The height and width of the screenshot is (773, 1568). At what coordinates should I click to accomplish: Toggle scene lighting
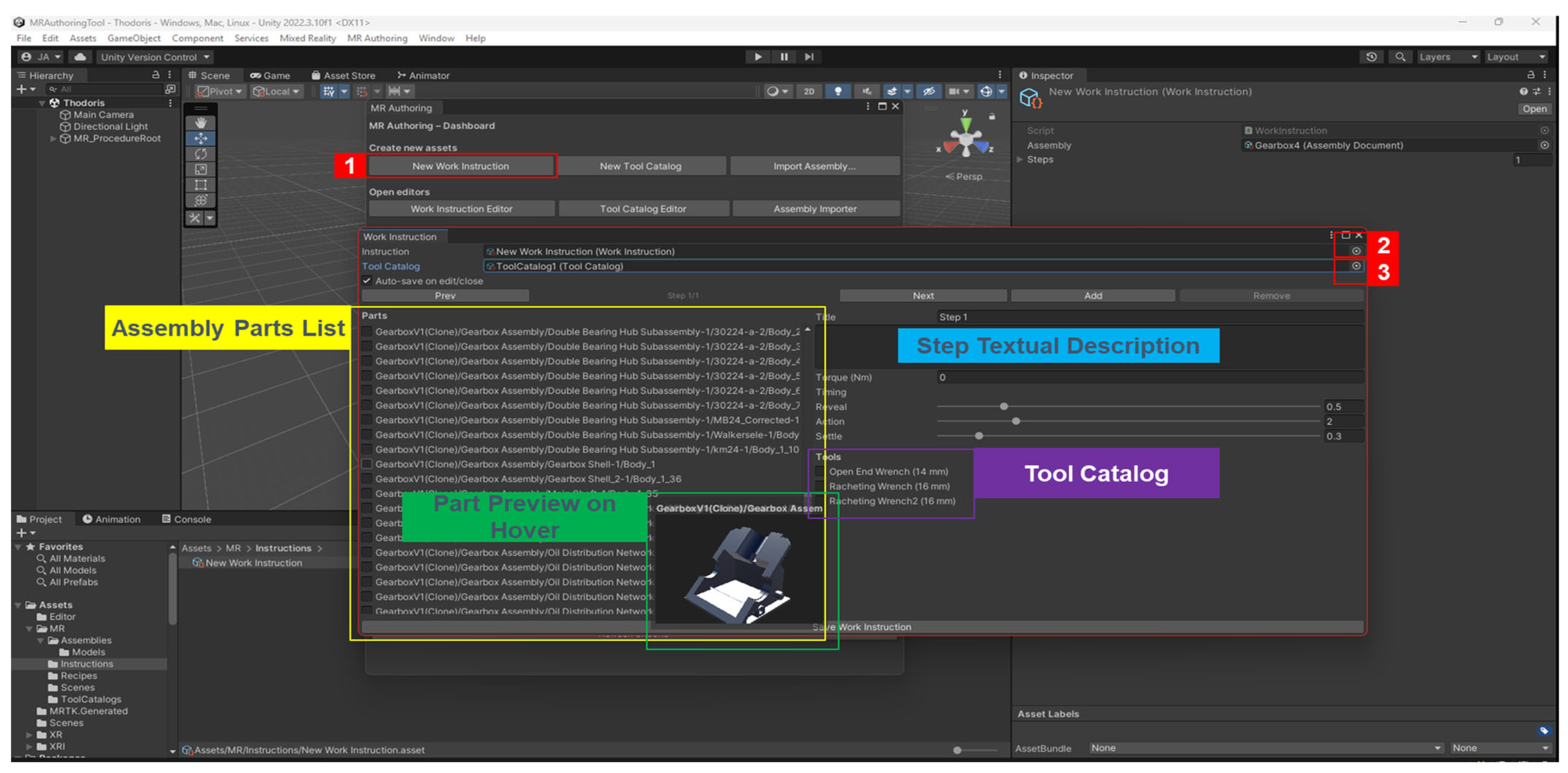(837, 91)
